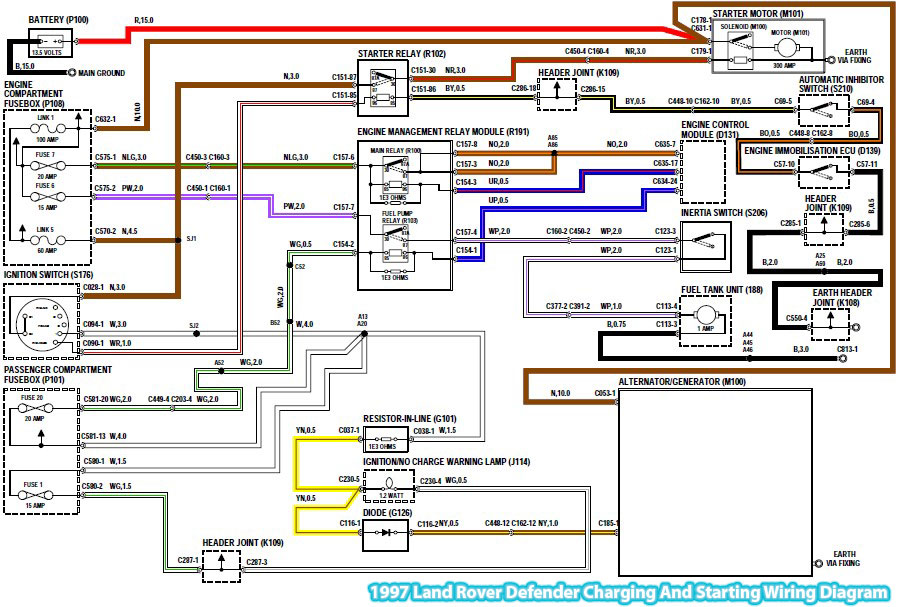Select the earth fixing terminal beside the starter motor
This screenshot has width=897, height=607.
831,59
